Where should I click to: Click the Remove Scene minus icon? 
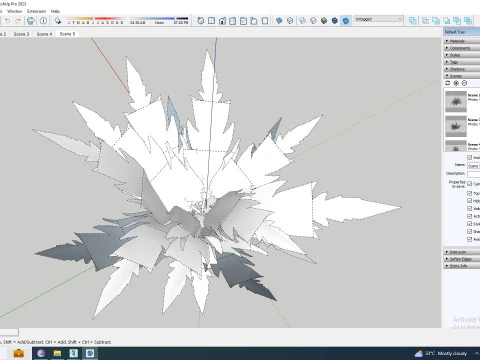pos(464,83)
